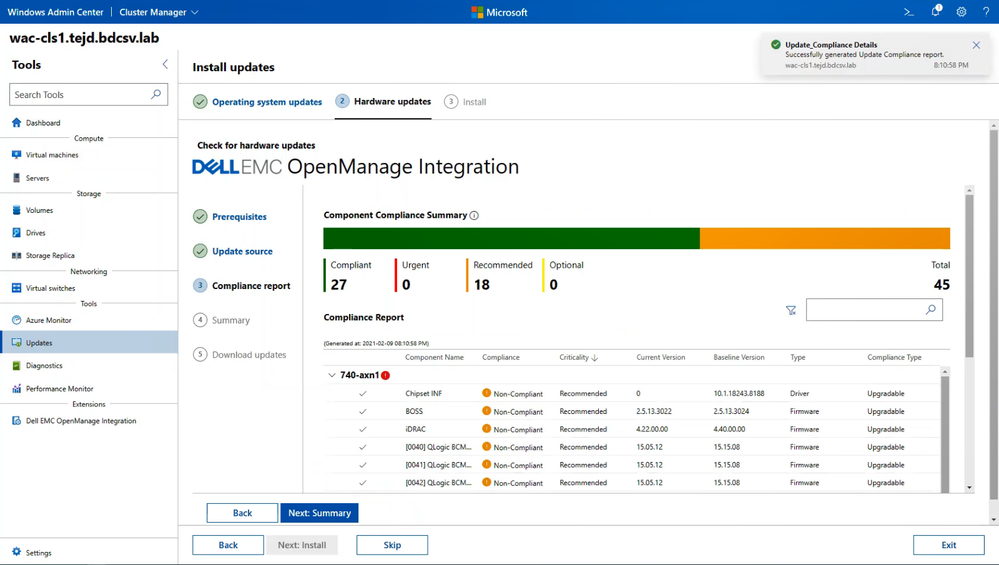Click the Dell EMC OpenManage Integration icon
Viewport: 999px width, 565px height.
(x=17, y=421)
